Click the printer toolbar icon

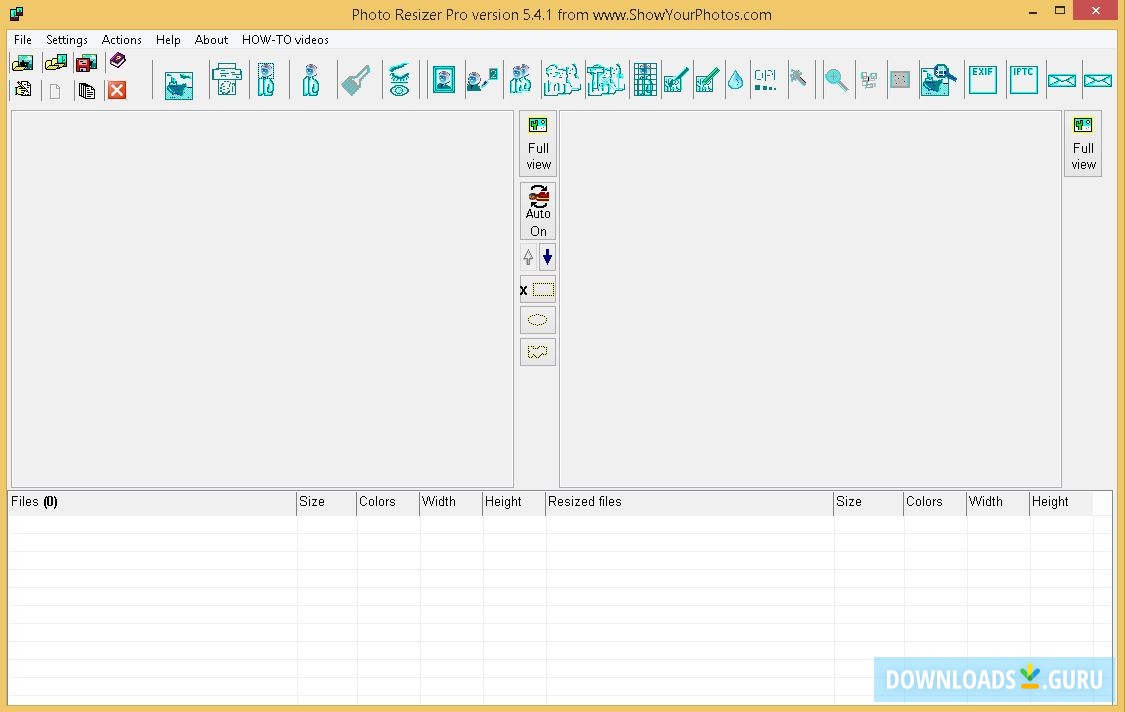pyautogui.click(x=227, y=79)
